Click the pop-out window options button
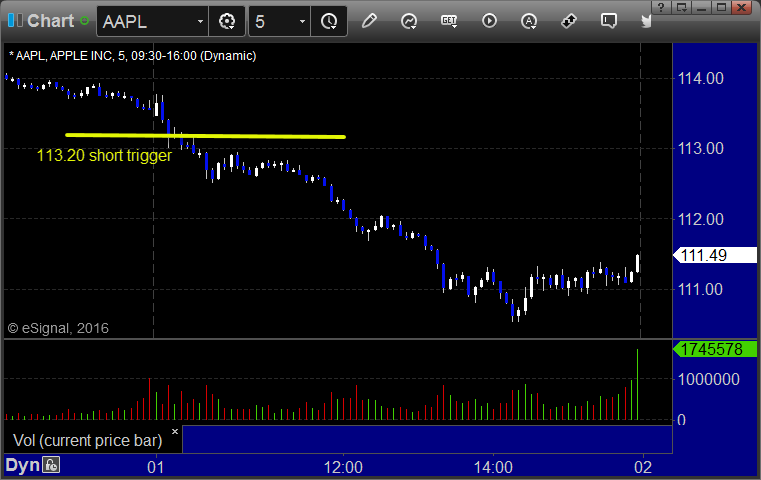Screen dimensions: 761x480 click(x=681, y=7)
